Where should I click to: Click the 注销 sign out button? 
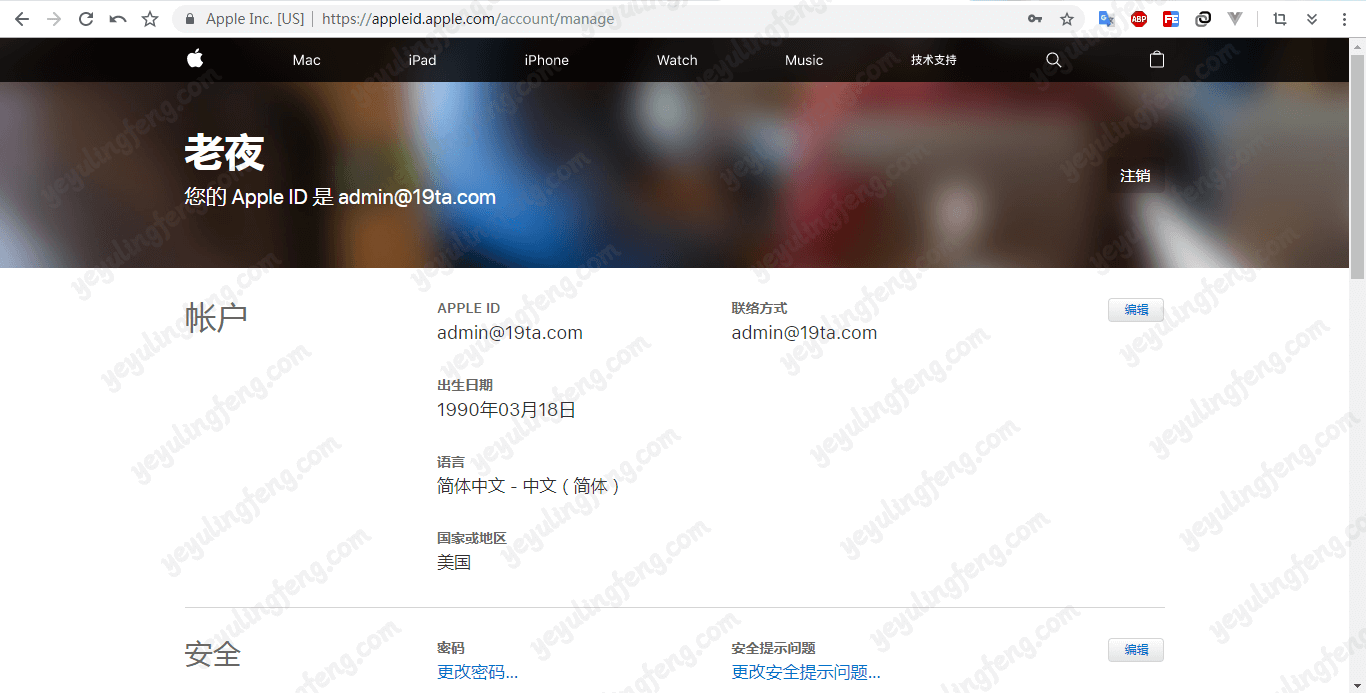(1135, 176)
